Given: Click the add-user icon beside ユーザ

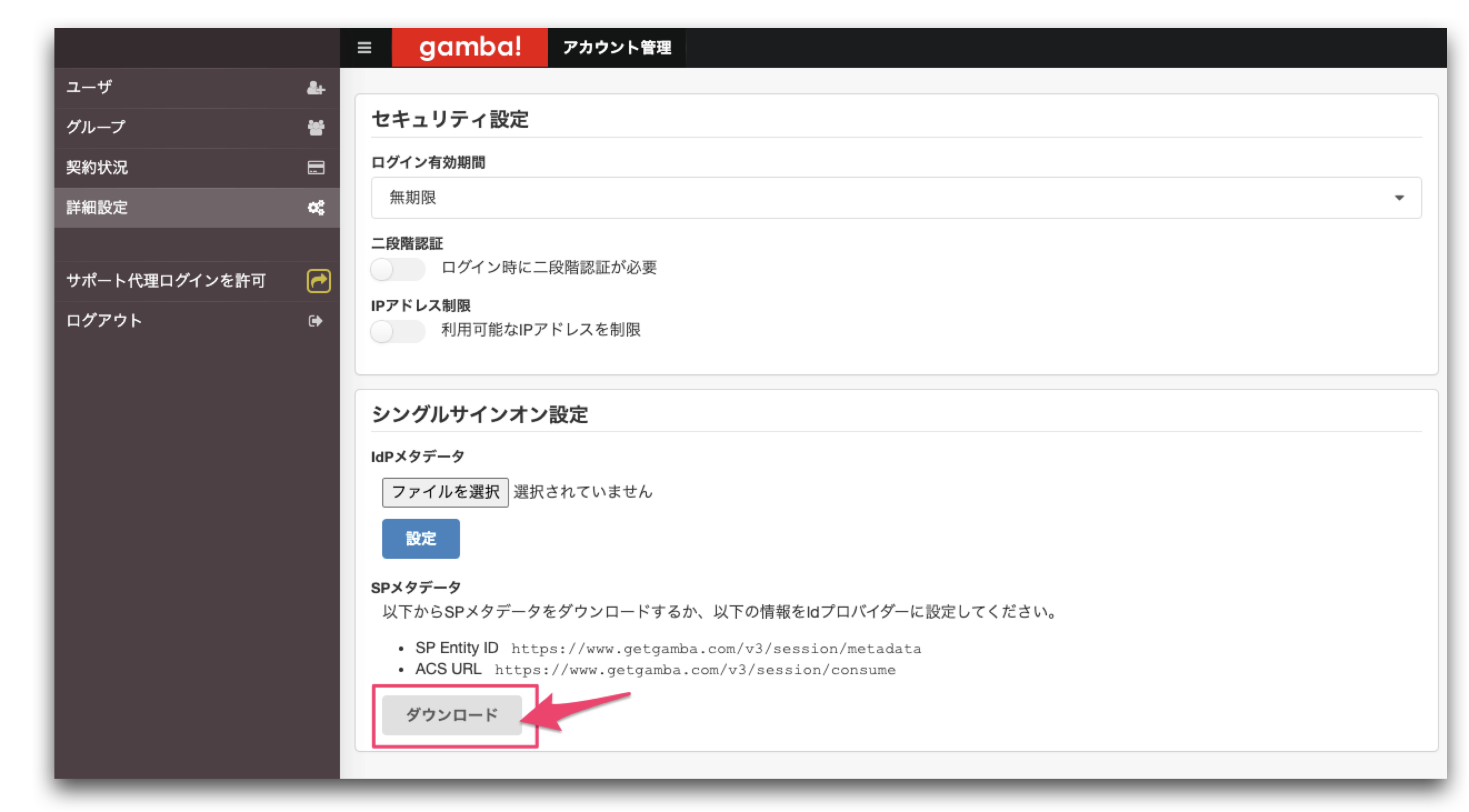Looking at the screenshot, I should click(x=316, y=88).
